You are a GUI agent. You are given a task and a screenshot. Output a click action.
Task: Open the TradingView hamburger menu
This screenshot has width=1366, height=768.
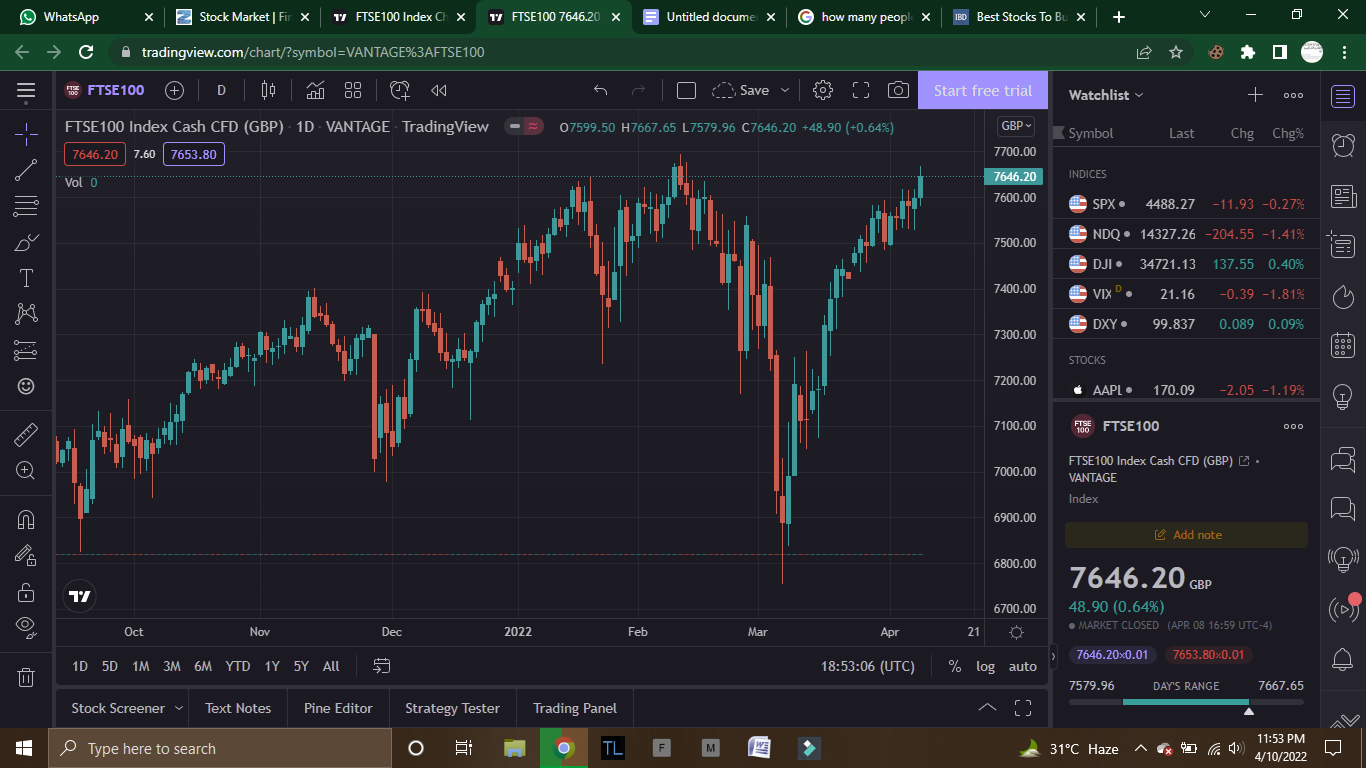click(26, 91)
